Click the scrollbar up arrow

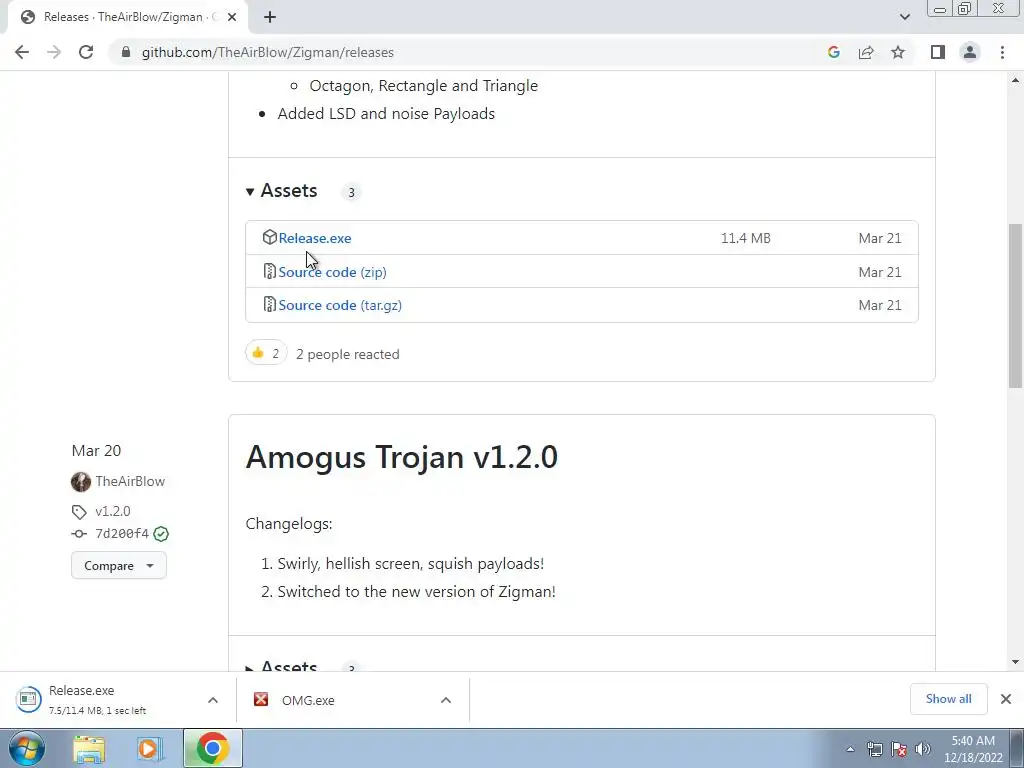coord(1016,80)
